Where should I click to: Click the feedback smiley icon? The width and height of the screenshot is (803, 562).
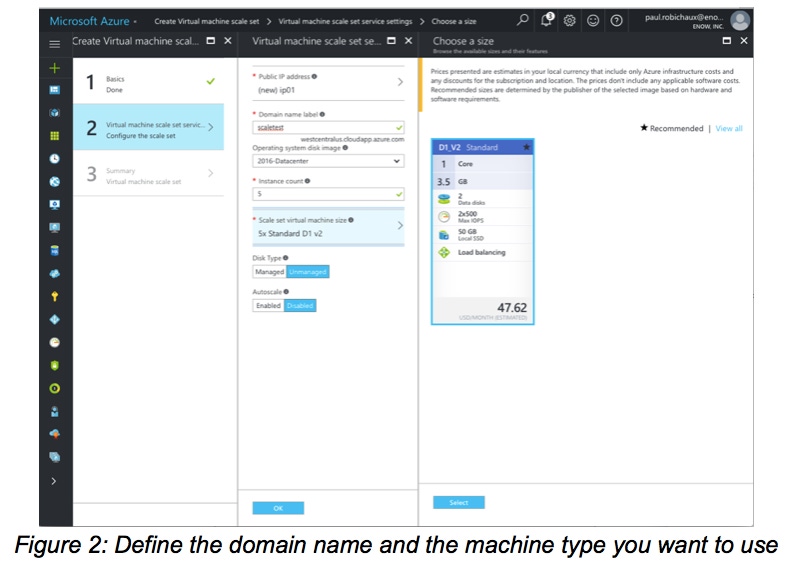pyautogui.click(x=593, y=20)
